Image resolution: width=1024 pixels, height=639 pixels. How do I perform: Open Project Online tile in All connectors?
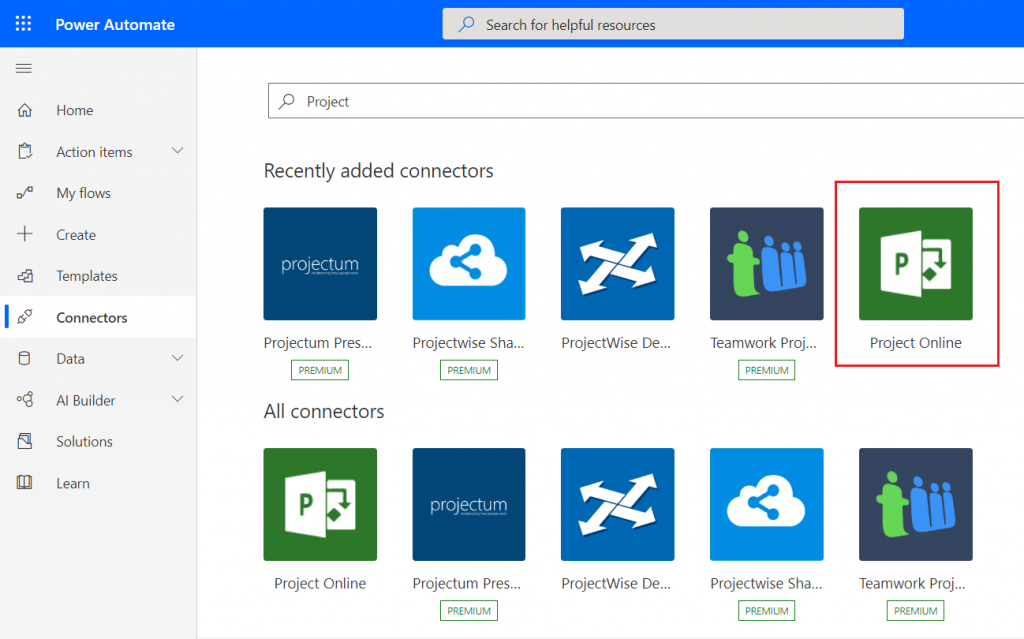tap(320, 504)
